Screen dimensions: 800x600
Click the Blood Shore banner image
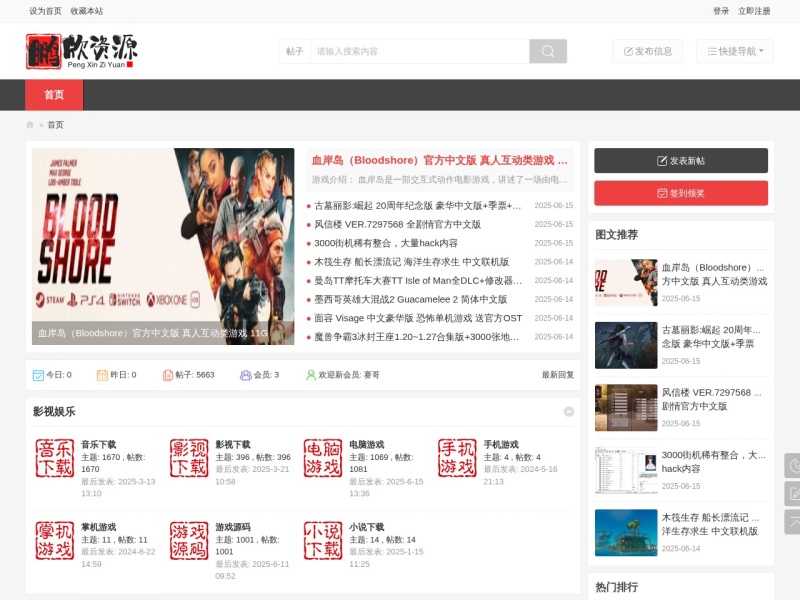click(163, 246)
